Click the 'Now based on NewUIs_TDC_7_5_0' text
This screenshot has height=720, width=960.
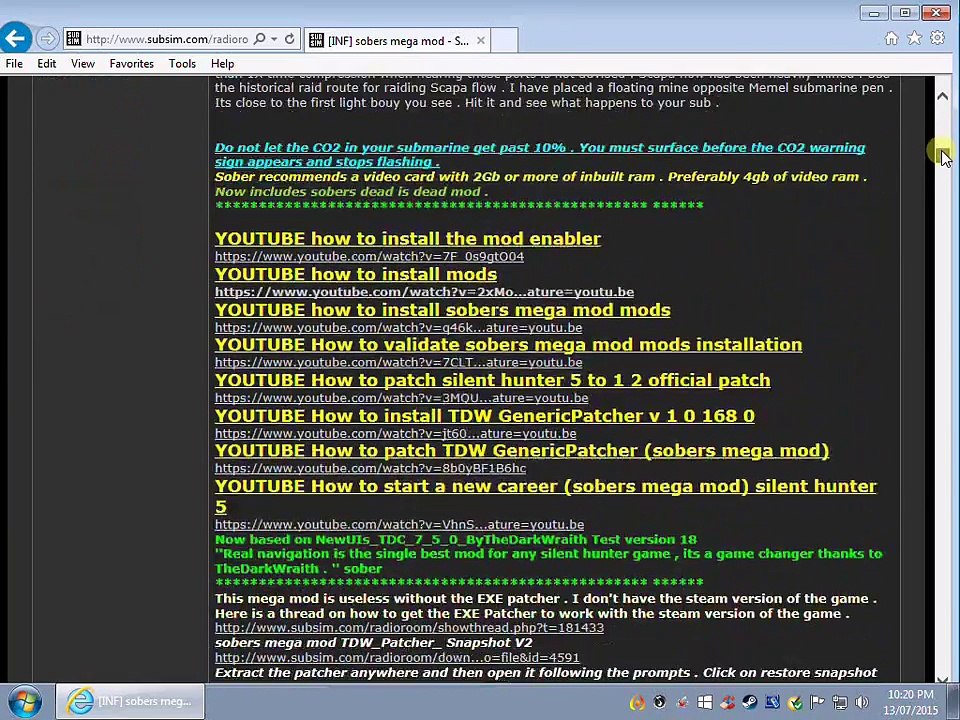(x=456, y=539)
